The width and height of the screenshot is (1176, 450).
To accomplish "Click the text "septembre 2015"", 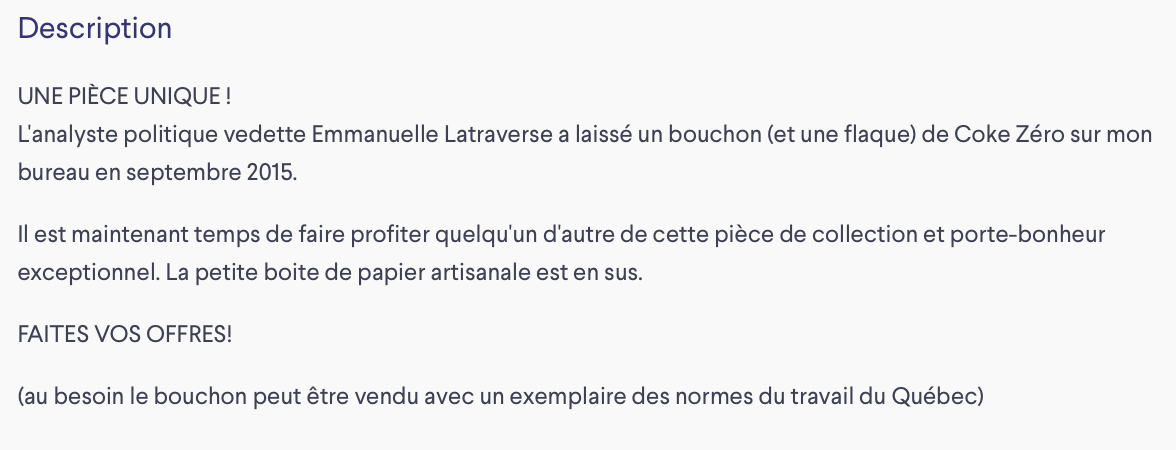I will (210, 172).
